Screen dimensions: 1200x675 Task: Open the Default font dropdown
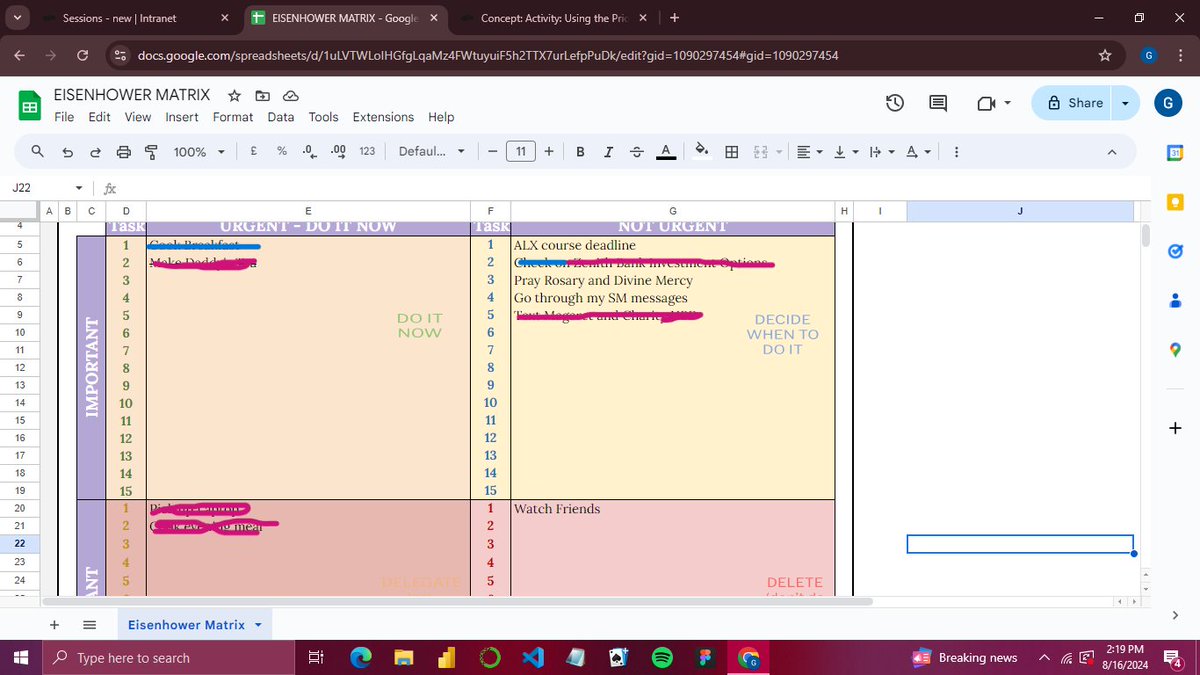click(432, 152)
